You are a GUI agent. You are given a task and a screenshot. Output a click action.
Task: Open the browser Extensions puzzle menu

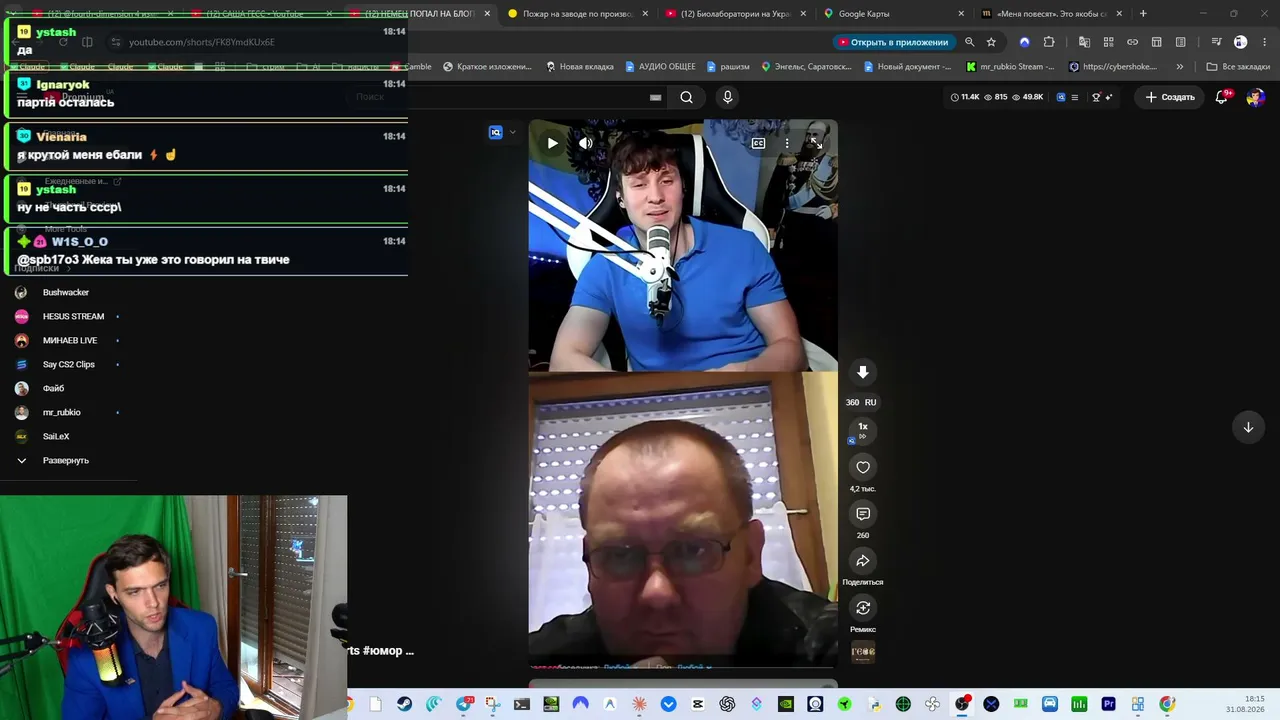tap(1049, 42)
